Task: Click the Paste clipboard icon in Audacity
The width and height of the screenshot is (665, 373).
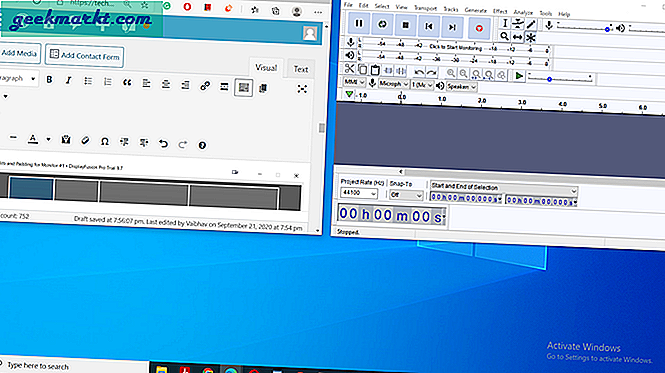Action: 375,70
